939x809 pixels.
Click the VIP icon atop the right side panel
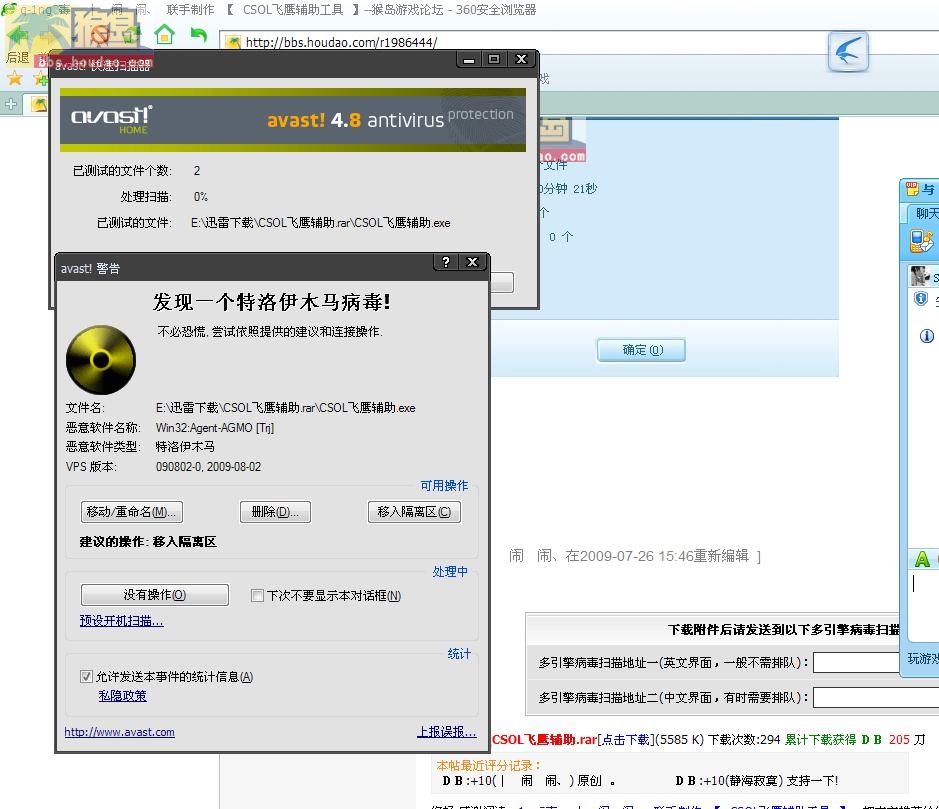tap(912, 189)
